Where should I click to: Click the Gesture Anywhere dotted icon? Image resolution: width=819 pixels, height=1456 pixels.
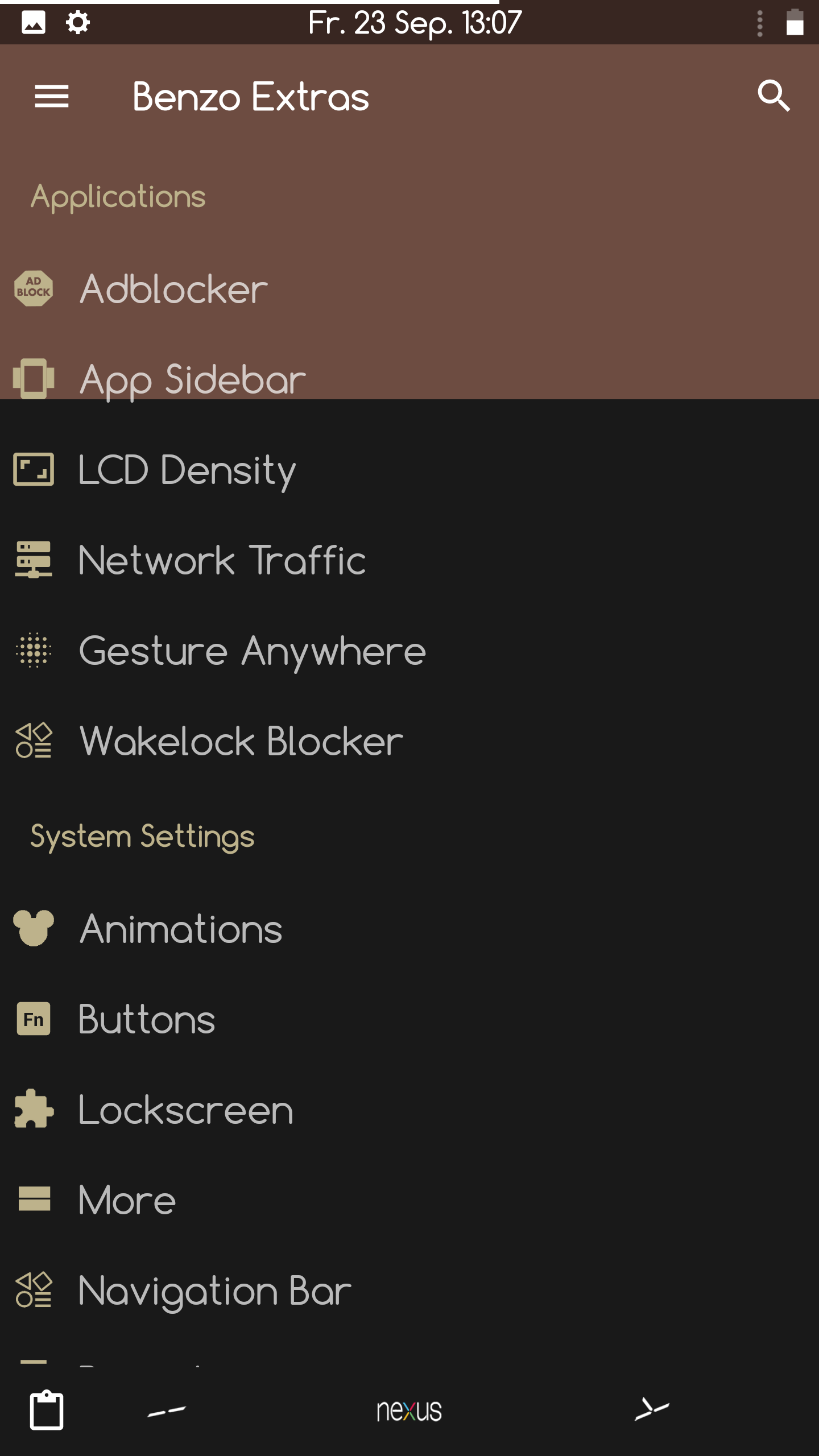pos(34,650)
